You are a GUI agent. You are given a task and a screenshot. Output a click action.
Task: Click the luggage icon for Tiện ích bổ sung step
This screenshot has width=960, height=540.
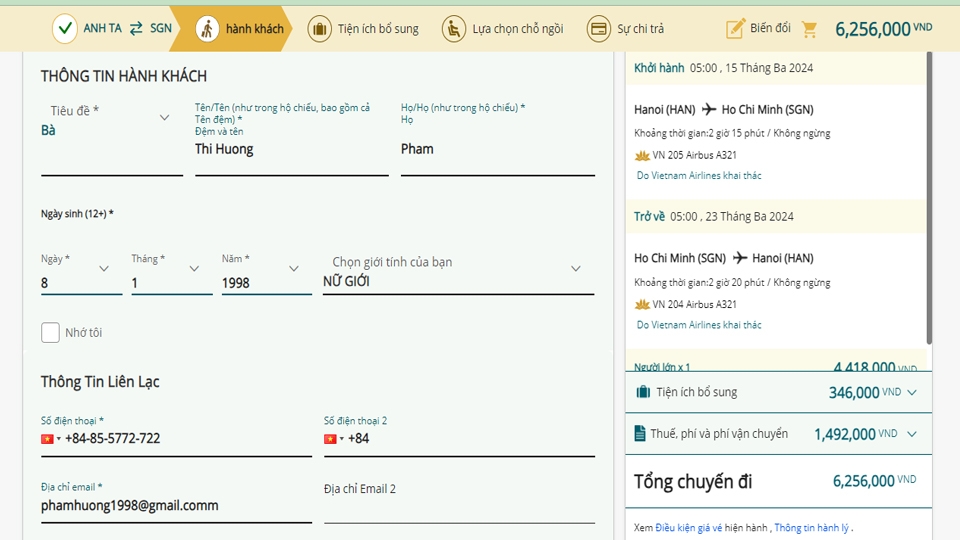[319, 29]
